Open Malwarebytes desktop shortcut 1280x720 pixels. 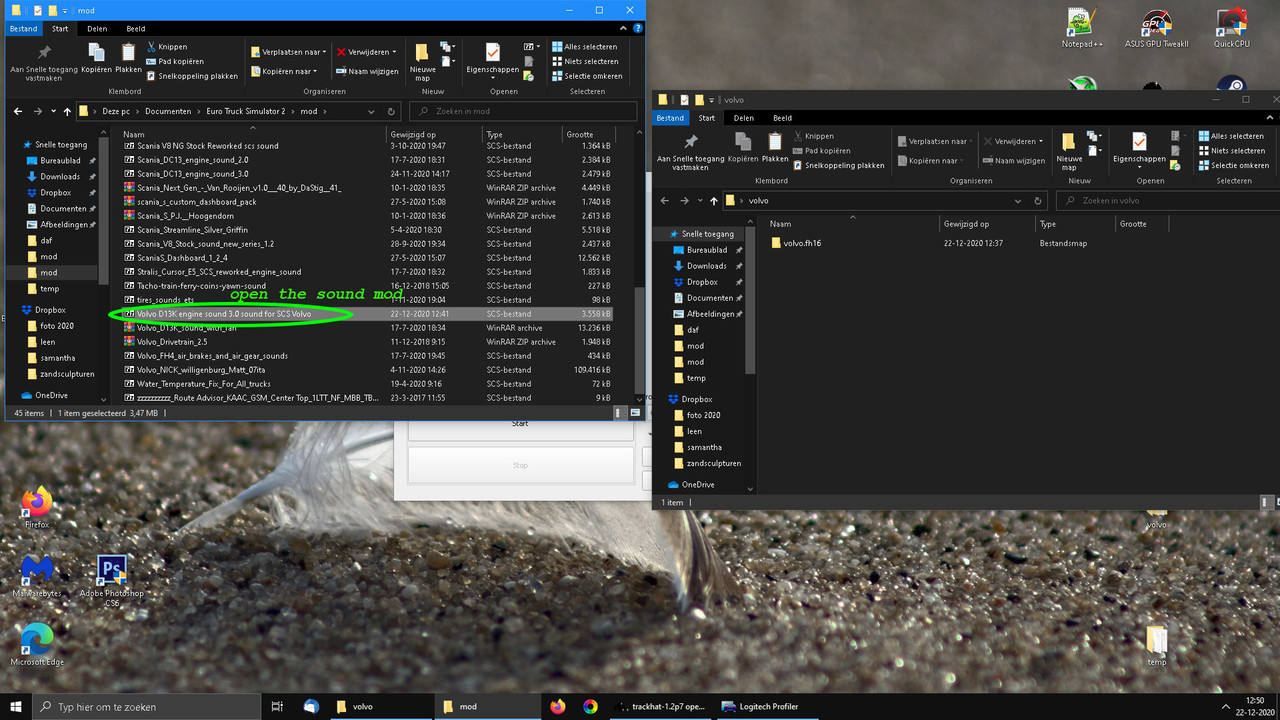[x=37, y=577]
